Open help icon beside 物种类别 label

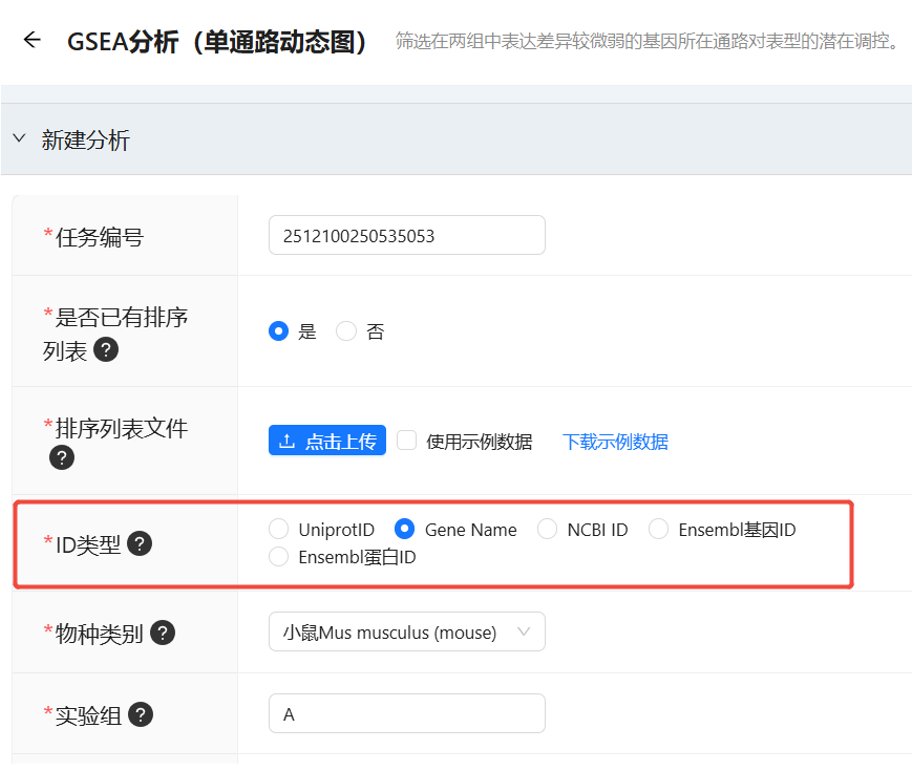pos(162,632)
